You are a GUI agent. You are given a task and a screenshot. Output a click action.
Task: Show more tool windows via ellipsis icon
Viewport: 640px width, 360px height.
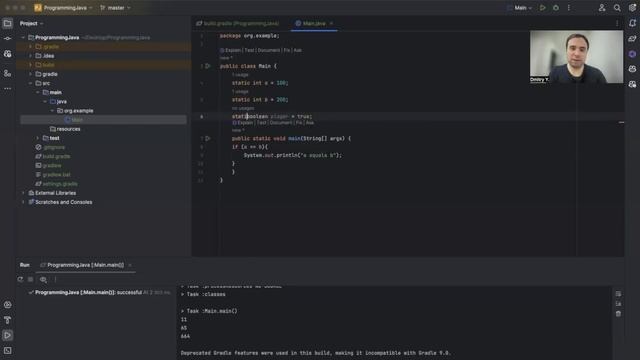coord(7,89)
